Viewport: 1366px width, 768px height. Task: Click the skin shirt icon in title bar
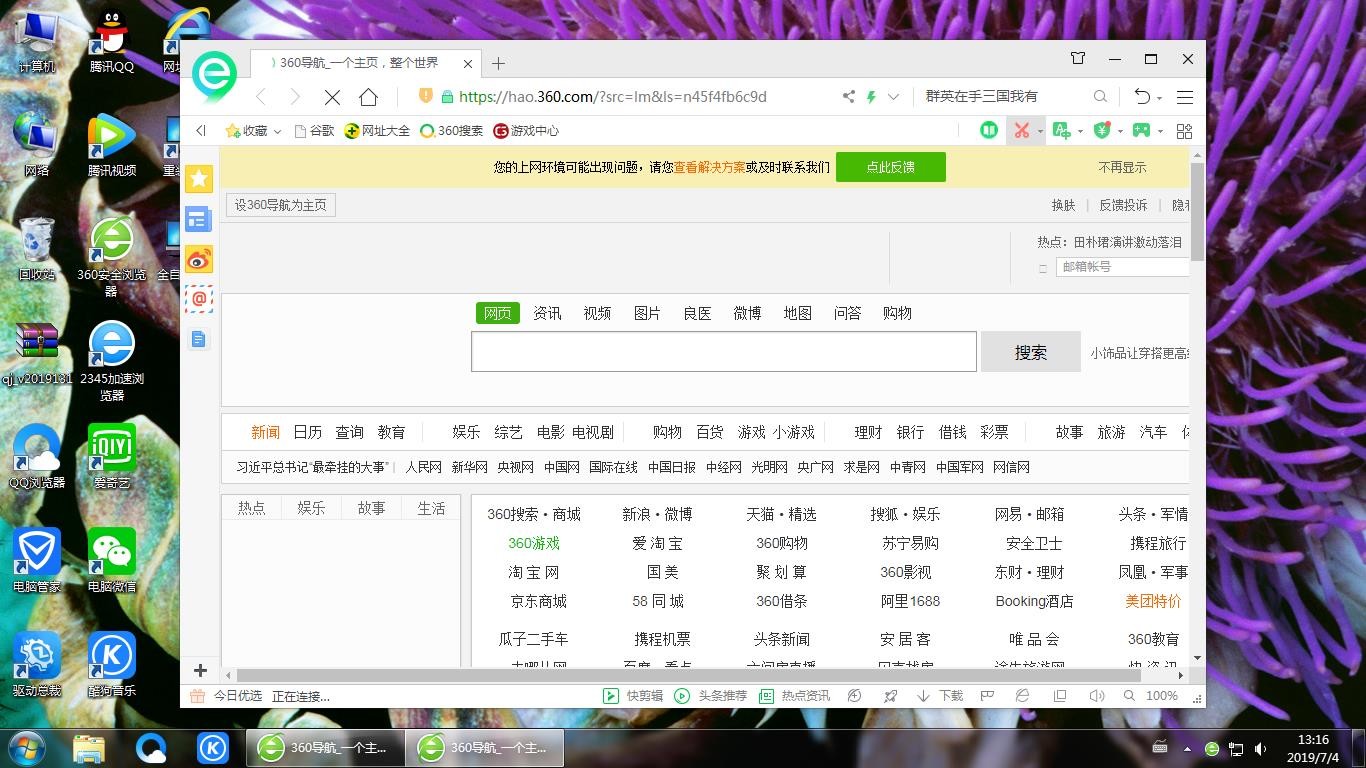(x=1078, y=59)
